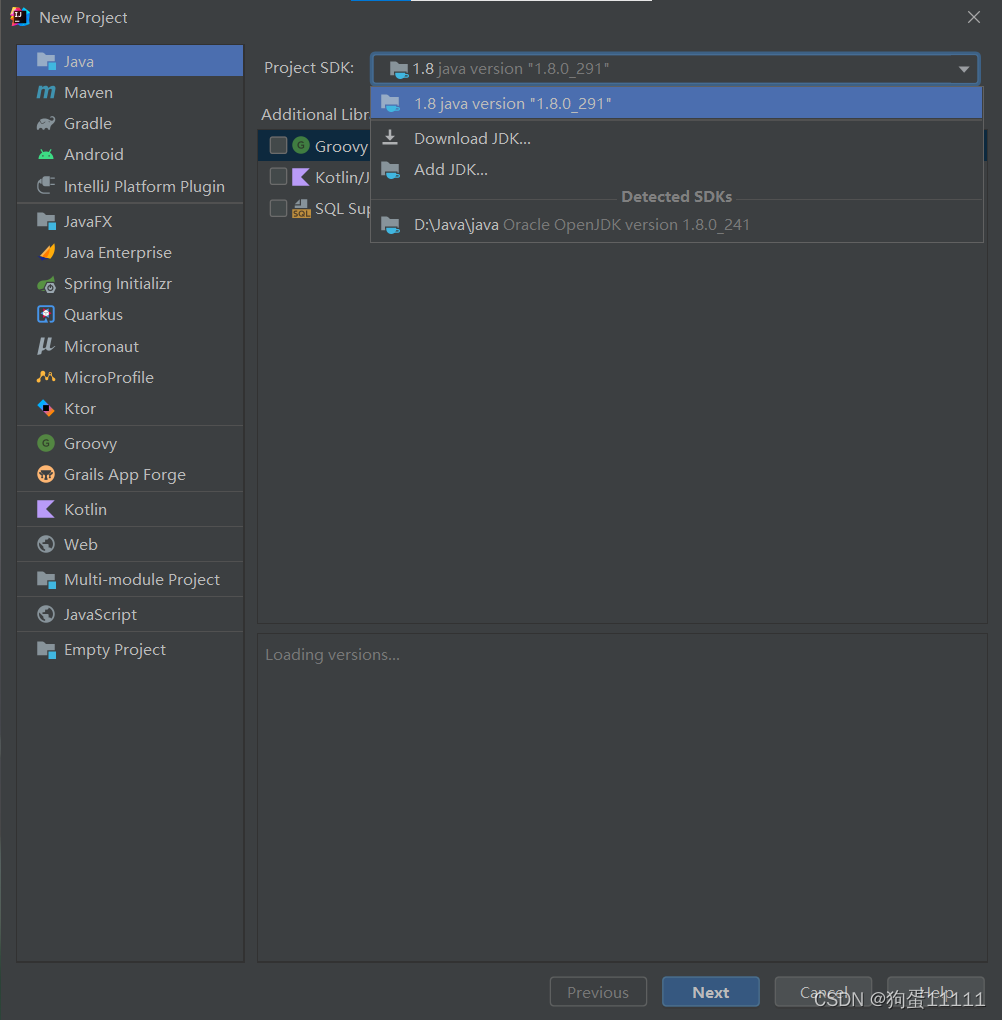This screenshot has width=1002, height=1020.
Task: Close the New Project dialog
Action: [x=973, y=18]
